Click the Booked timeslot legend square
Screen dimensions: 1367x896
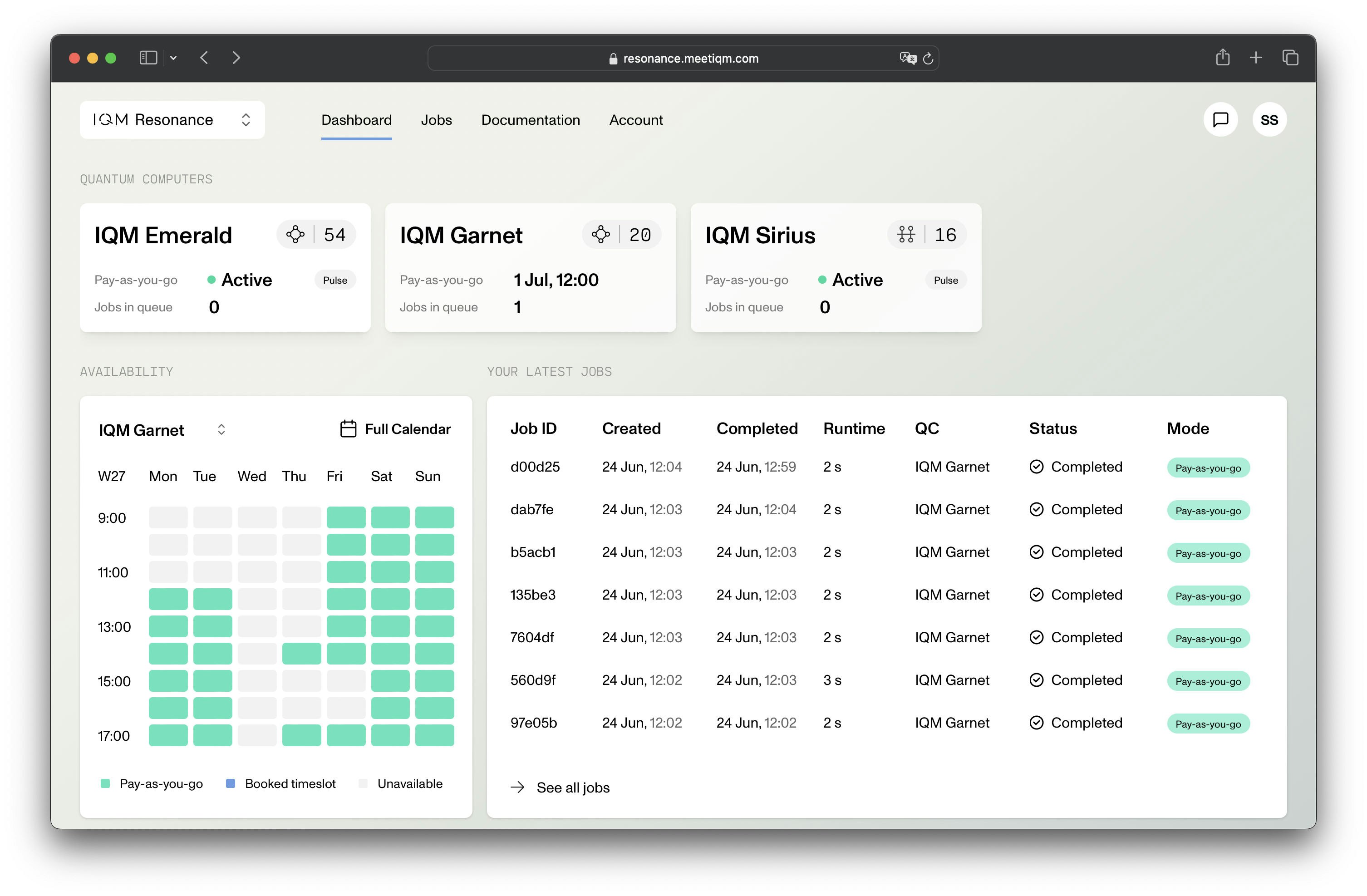pos(230,783)
